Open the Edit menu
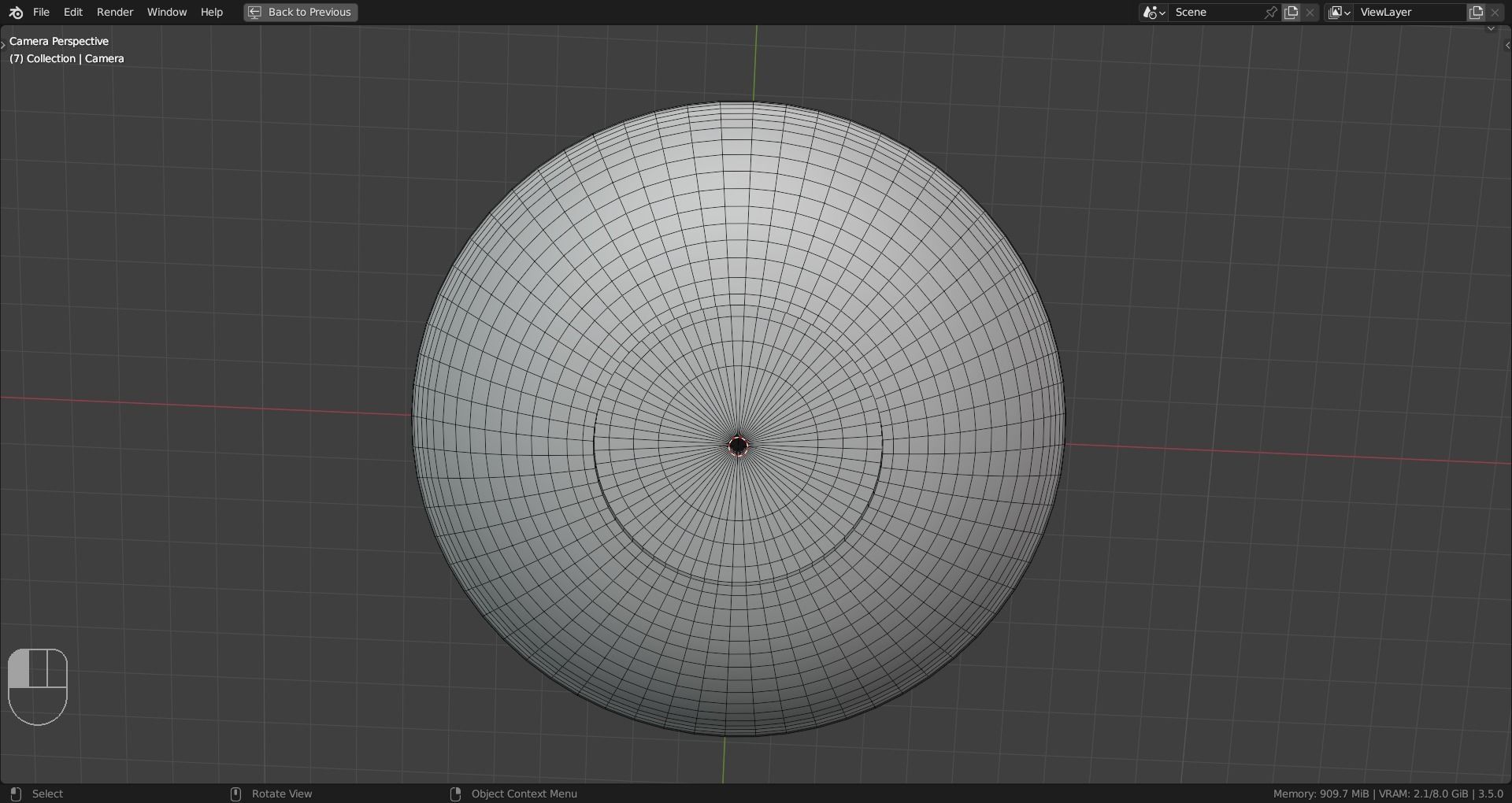 [73, 13]
